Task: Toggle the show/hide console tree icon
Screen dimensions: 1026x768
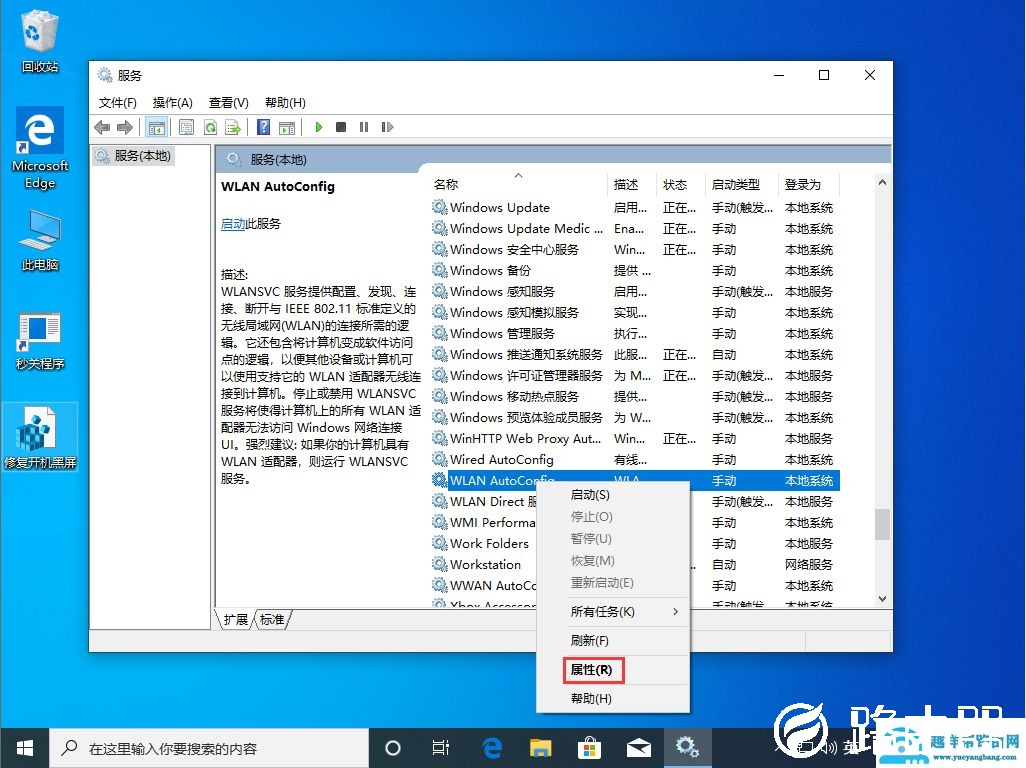Action: (x=157, y=127)
